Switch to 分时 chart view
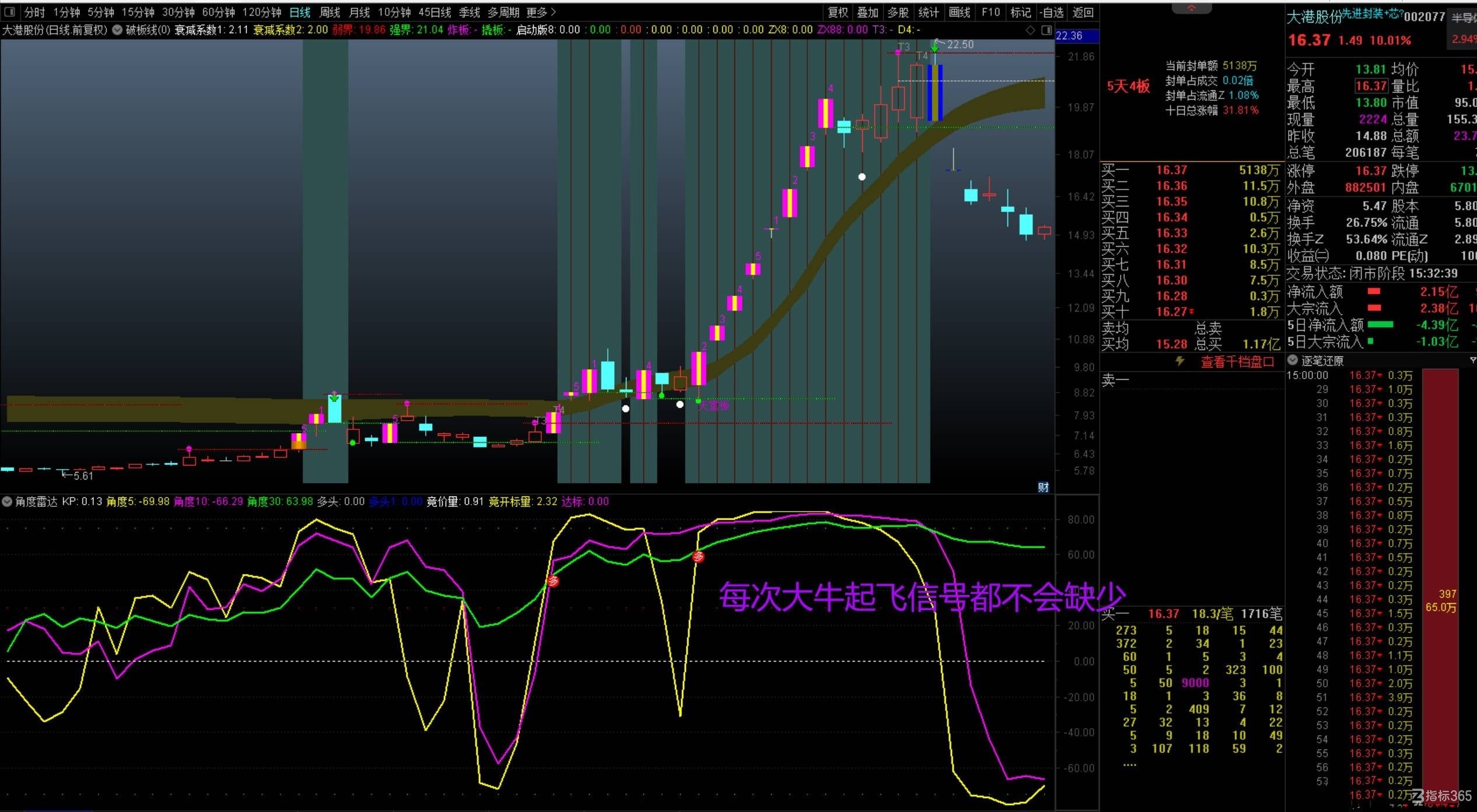1477x812 pixels. [34, 12]
